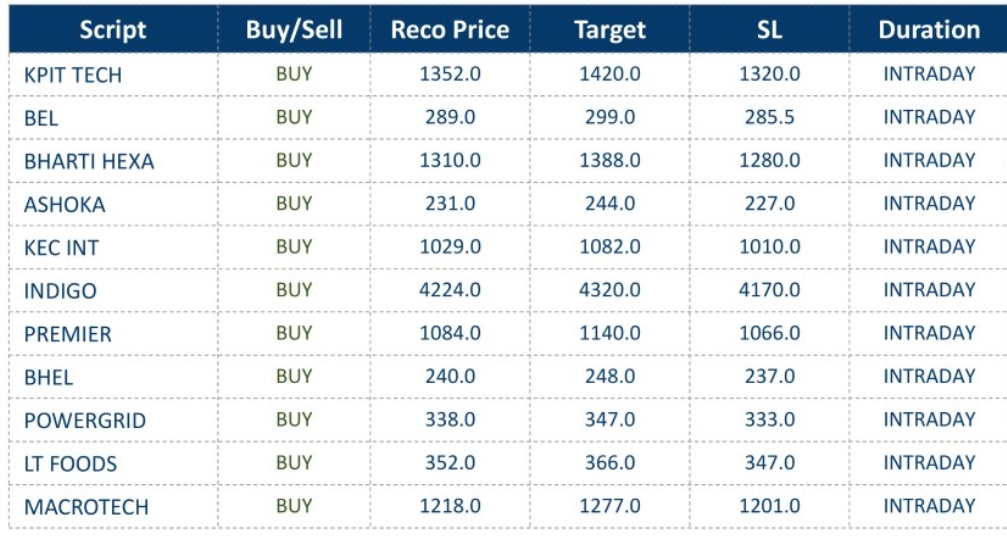Click KEC INT reco price 1029.0
Screen dimensions: 1007x546
click(x=450, y=247)
